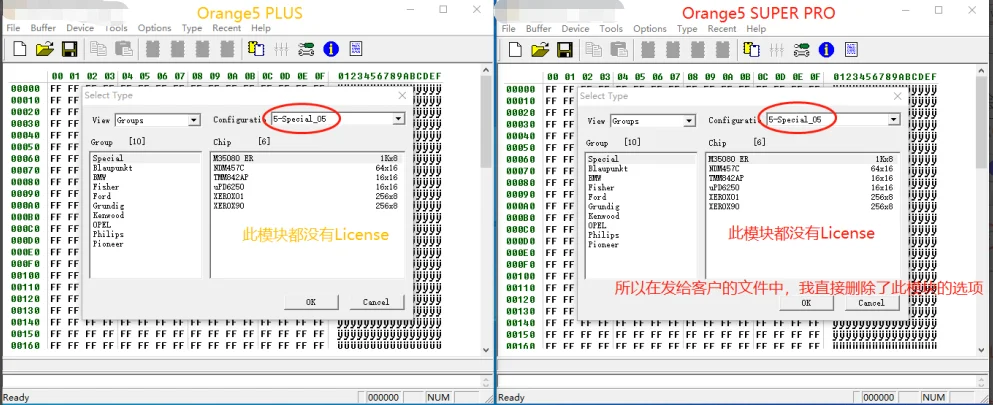
Task: Open Options menu in Orange5 SUPER PRO
Action: coord(650,29)
